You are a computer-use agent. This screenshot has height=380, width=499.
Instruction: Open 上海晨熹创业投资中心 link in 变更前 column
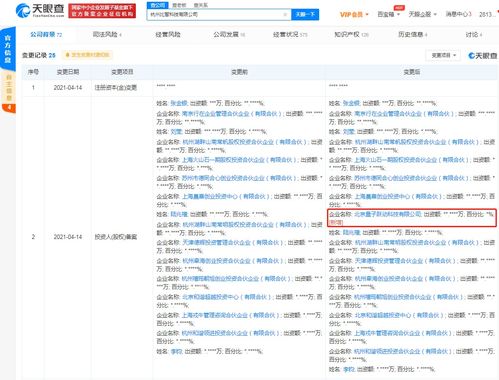227,197
